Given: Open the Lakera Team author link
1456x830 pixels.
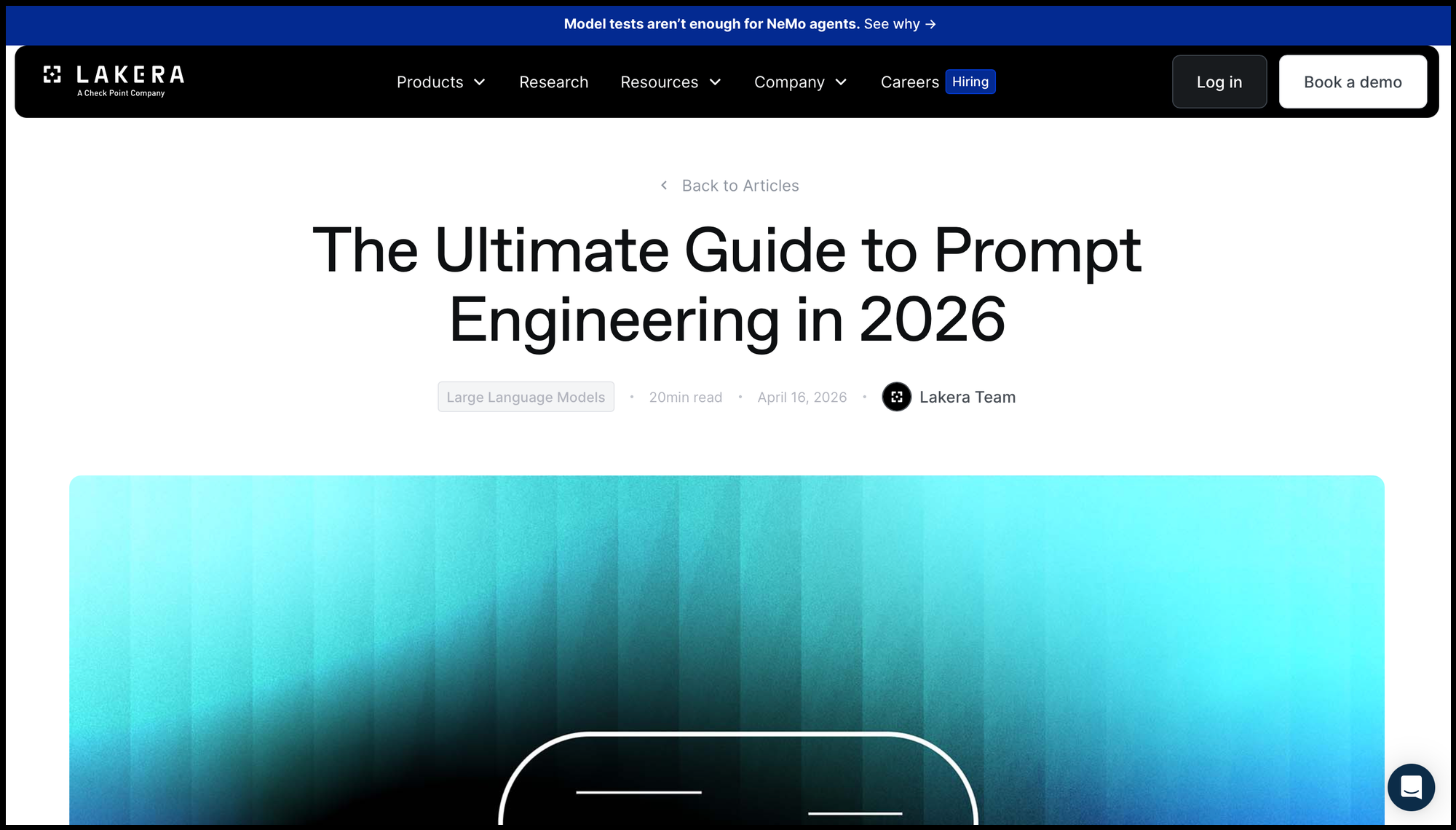Looking at the screenshot, I should click(x=967, y=397).
